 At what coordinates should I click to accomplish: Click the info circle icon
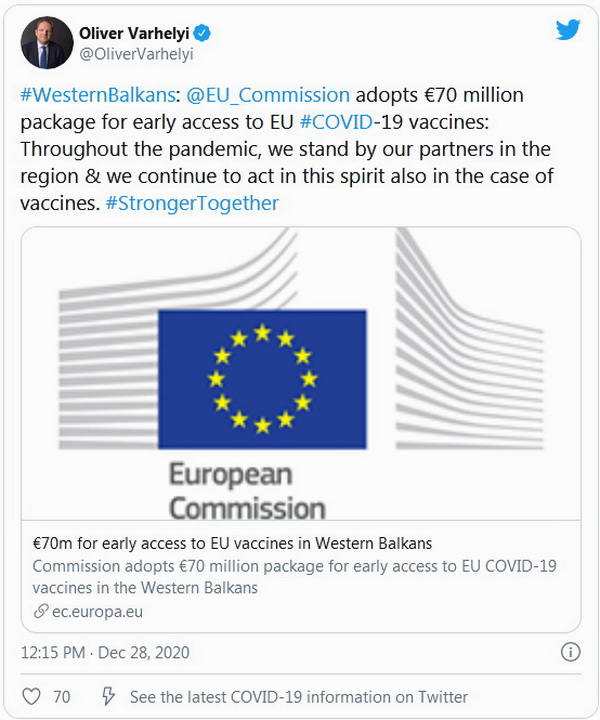coord(569,652)
